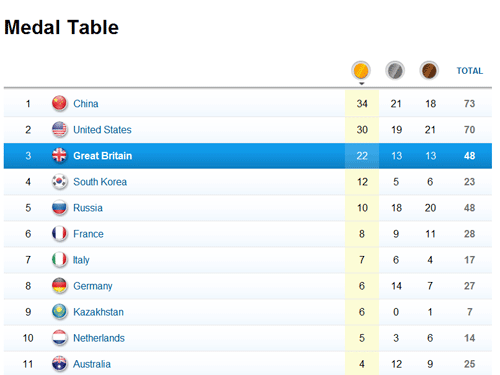The width and height of the screenshot is (500, 375).
Task: Open the France country link
Action: 88,234
